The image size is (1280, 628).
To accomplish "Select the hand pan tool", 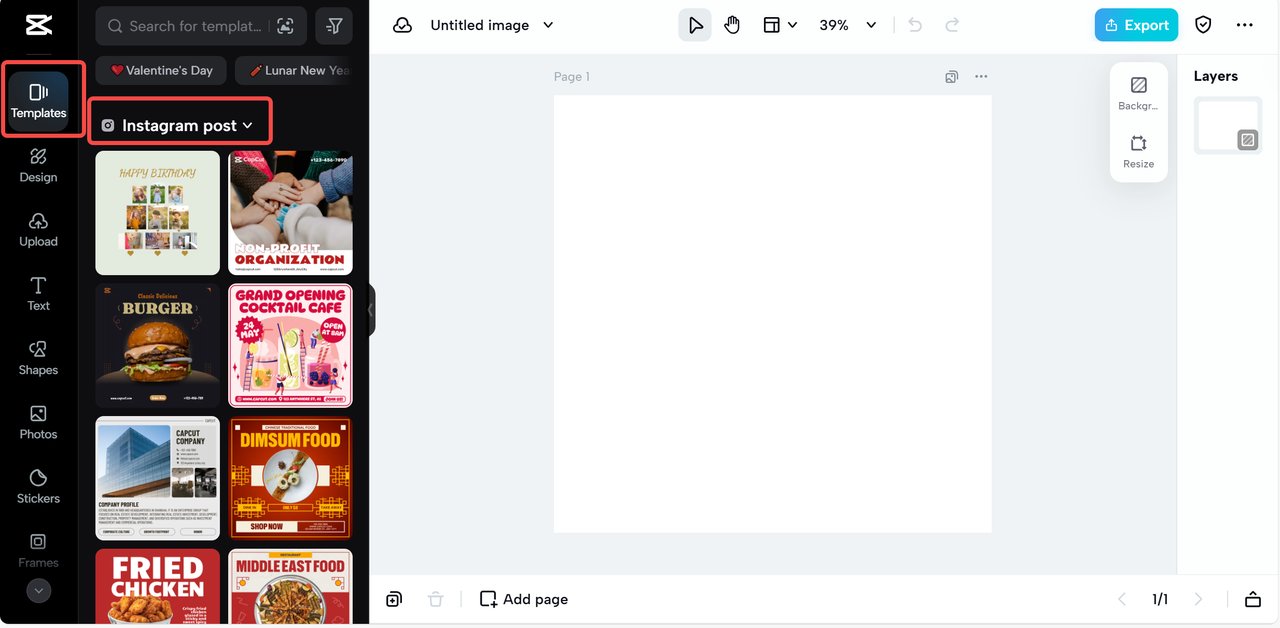I will click(732, 25).
